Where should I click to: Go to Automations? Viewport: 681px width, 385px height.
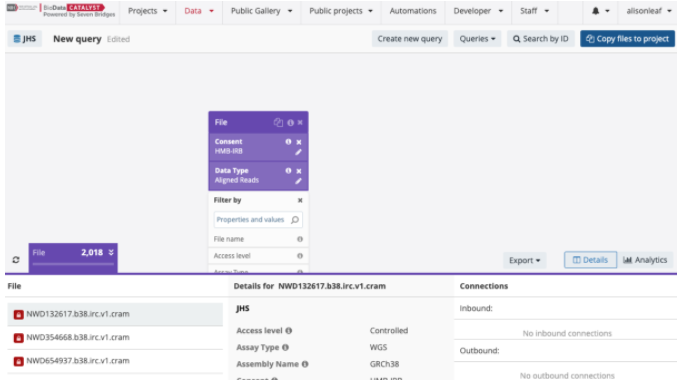[413, 11]
